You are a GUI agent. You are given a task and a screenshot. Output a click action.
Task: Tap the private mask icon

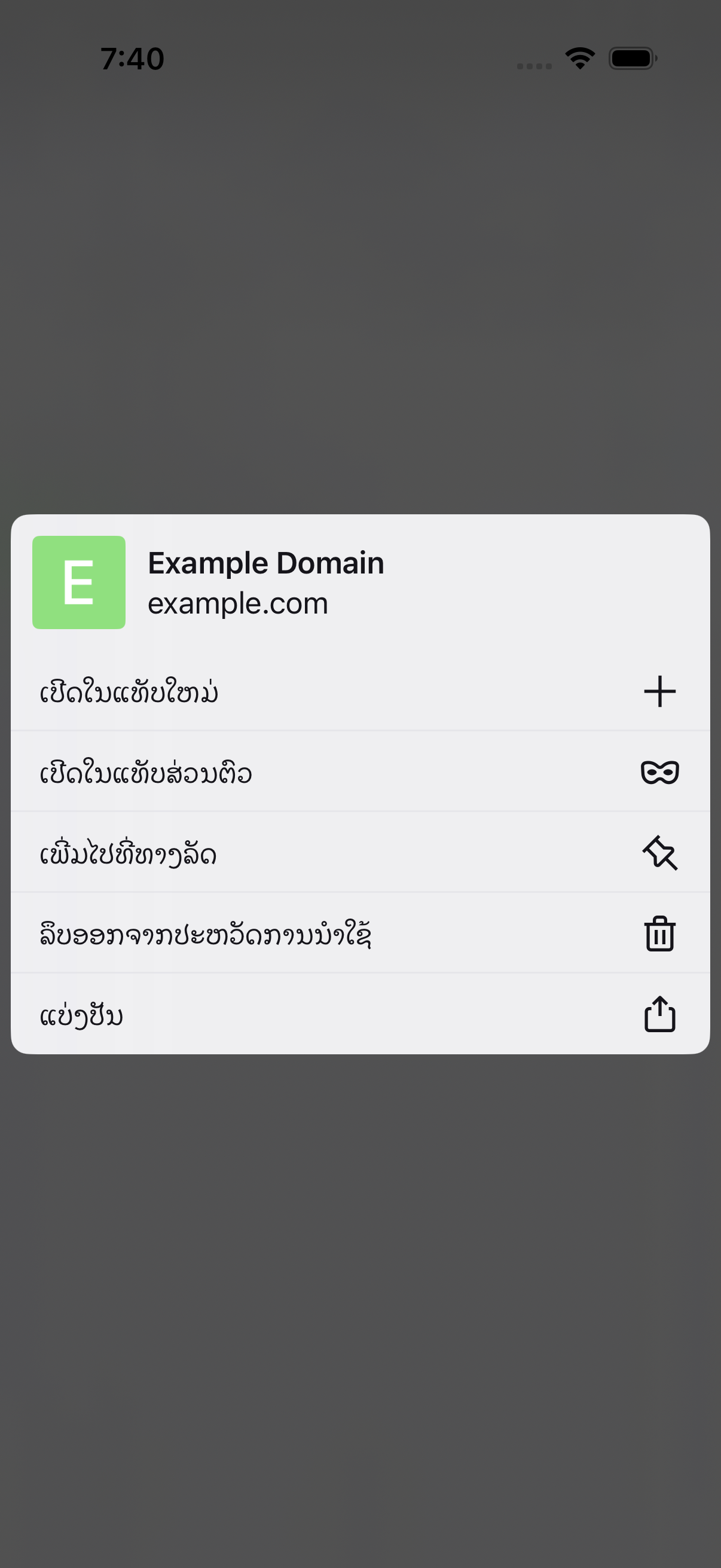tap(659, 773)
